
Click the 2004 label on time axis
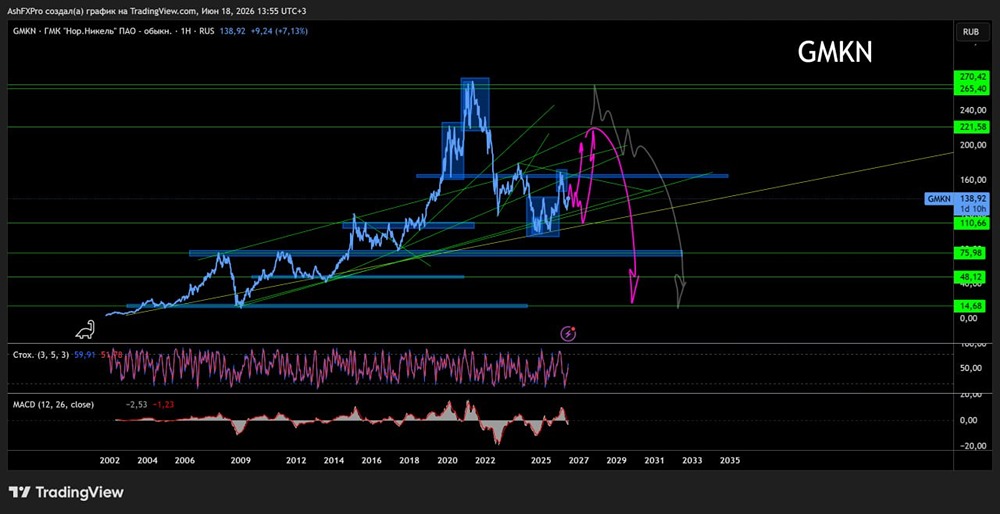click(x=147, y=460)
